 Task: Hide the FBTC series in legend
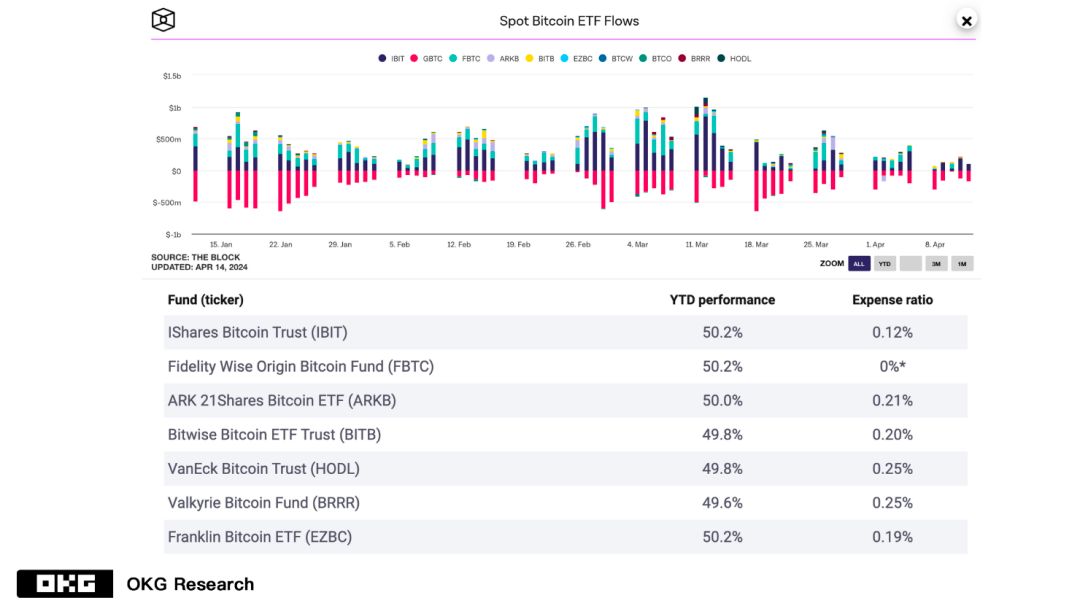coord(466,59)
